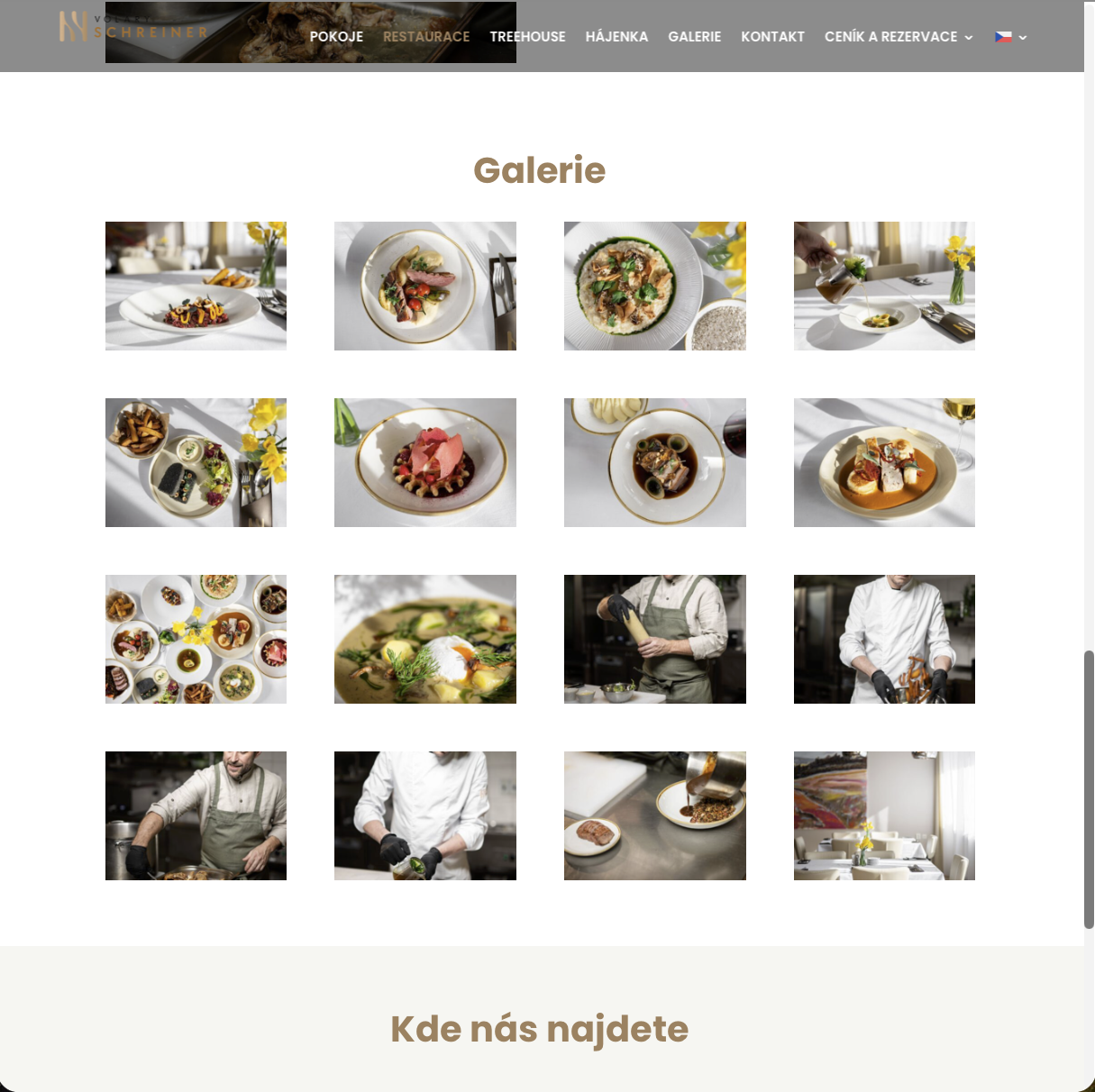1095x1092 pixels.
Task: Open photo of smiling chef in apron
Action: 196,815
